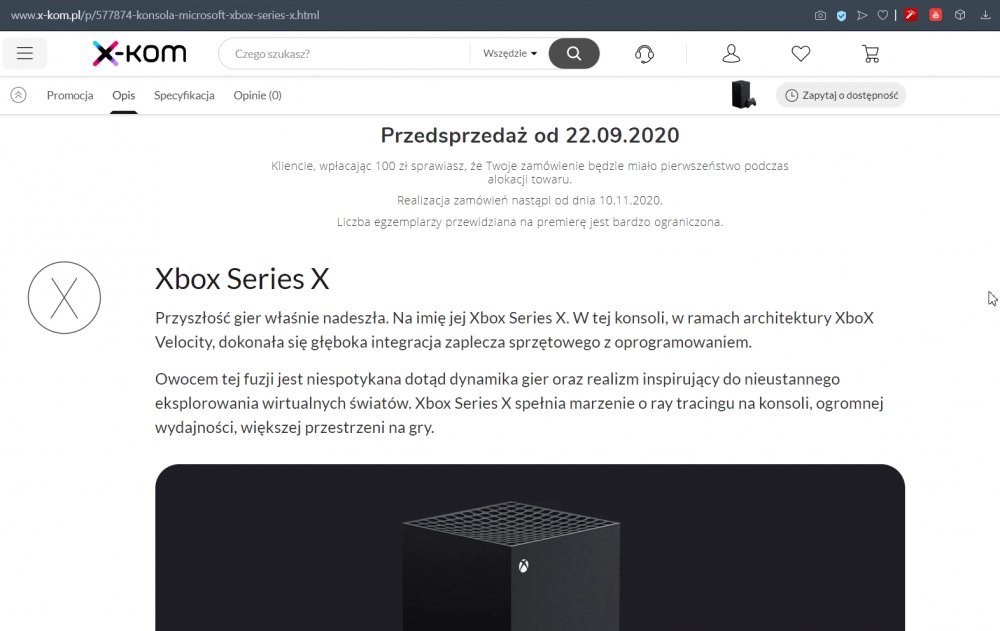Screen dimensions: 1000x631
Task: Switch to the Specyfikacja tab
Action: tap(184, 95)
